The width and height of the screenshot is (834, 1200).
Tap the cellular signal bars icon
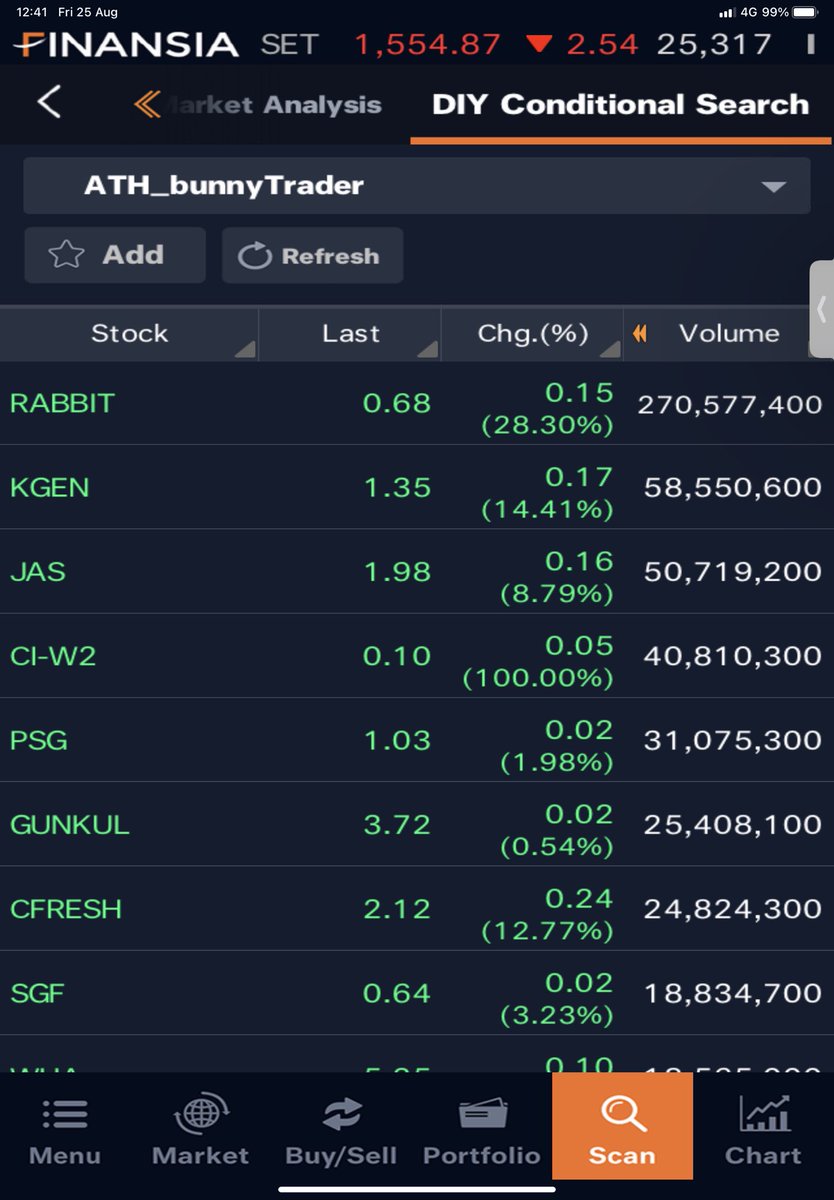tap(727, 12)
